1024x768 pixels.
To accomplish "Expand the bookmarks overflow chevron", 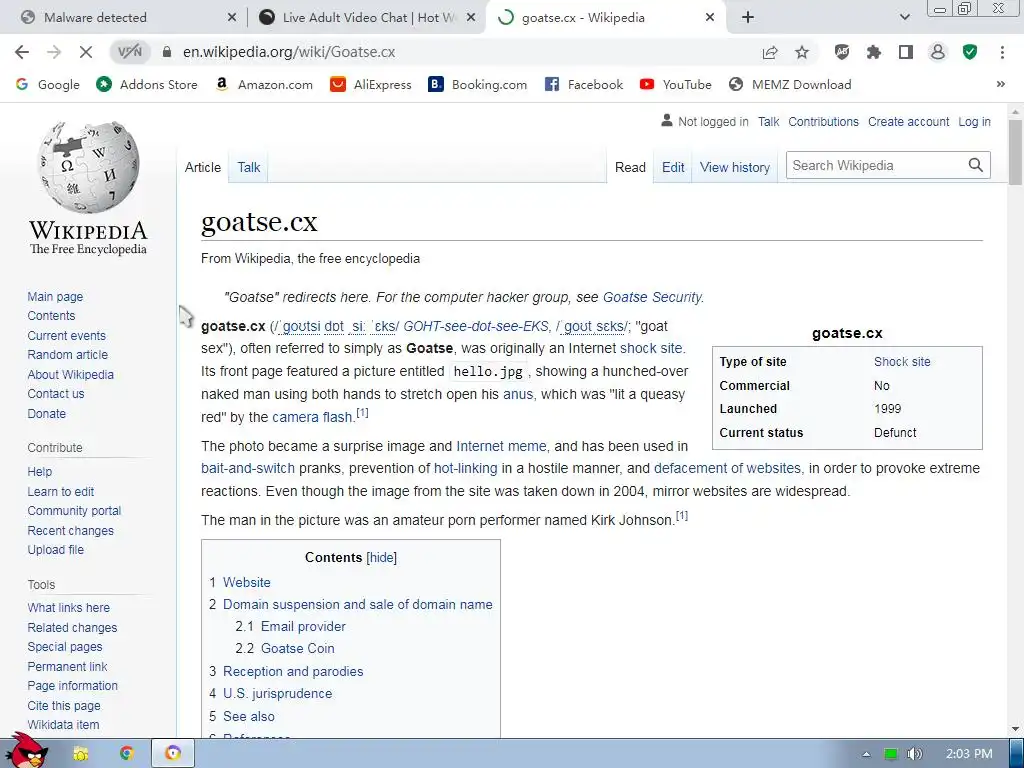I will pos(1000,84).
